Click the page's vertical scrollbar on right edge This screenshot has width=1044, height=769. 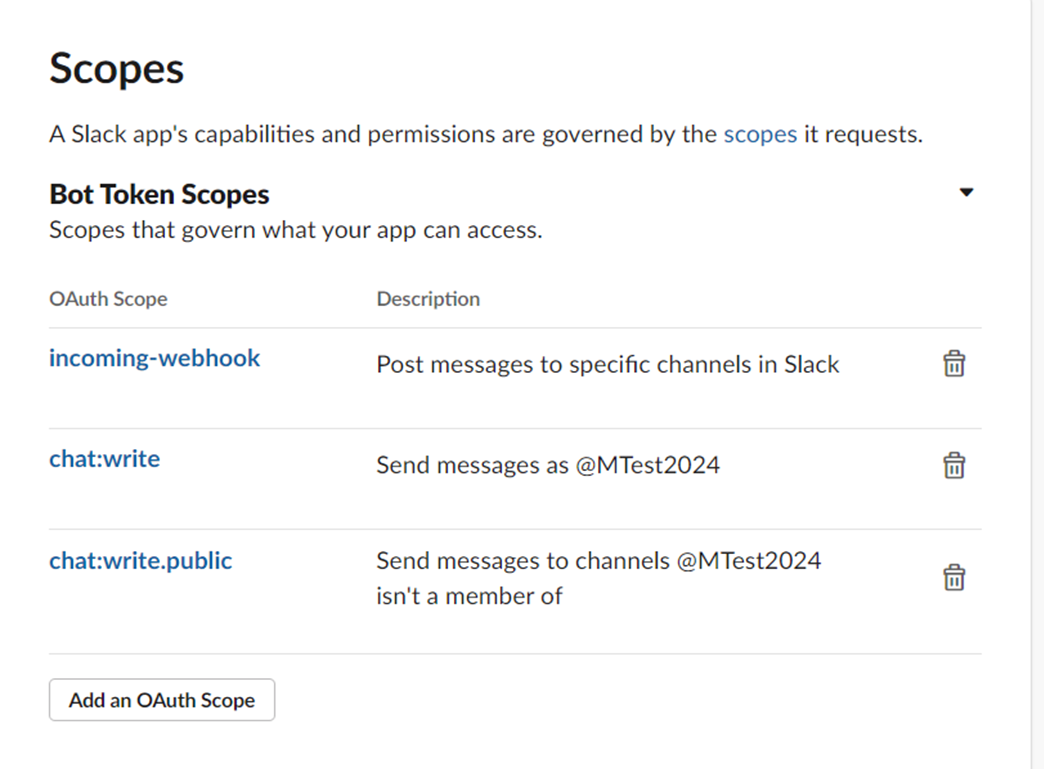1037,384
